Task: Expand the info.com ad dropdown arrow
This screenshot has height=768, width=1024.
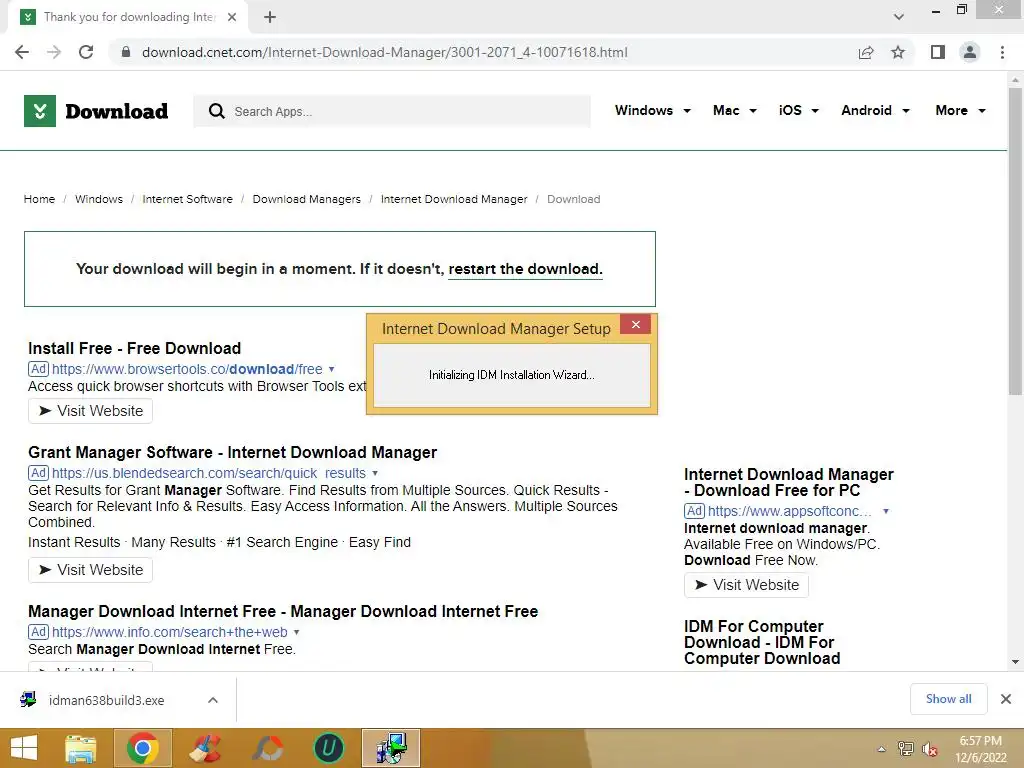Action: click(296, 632)
